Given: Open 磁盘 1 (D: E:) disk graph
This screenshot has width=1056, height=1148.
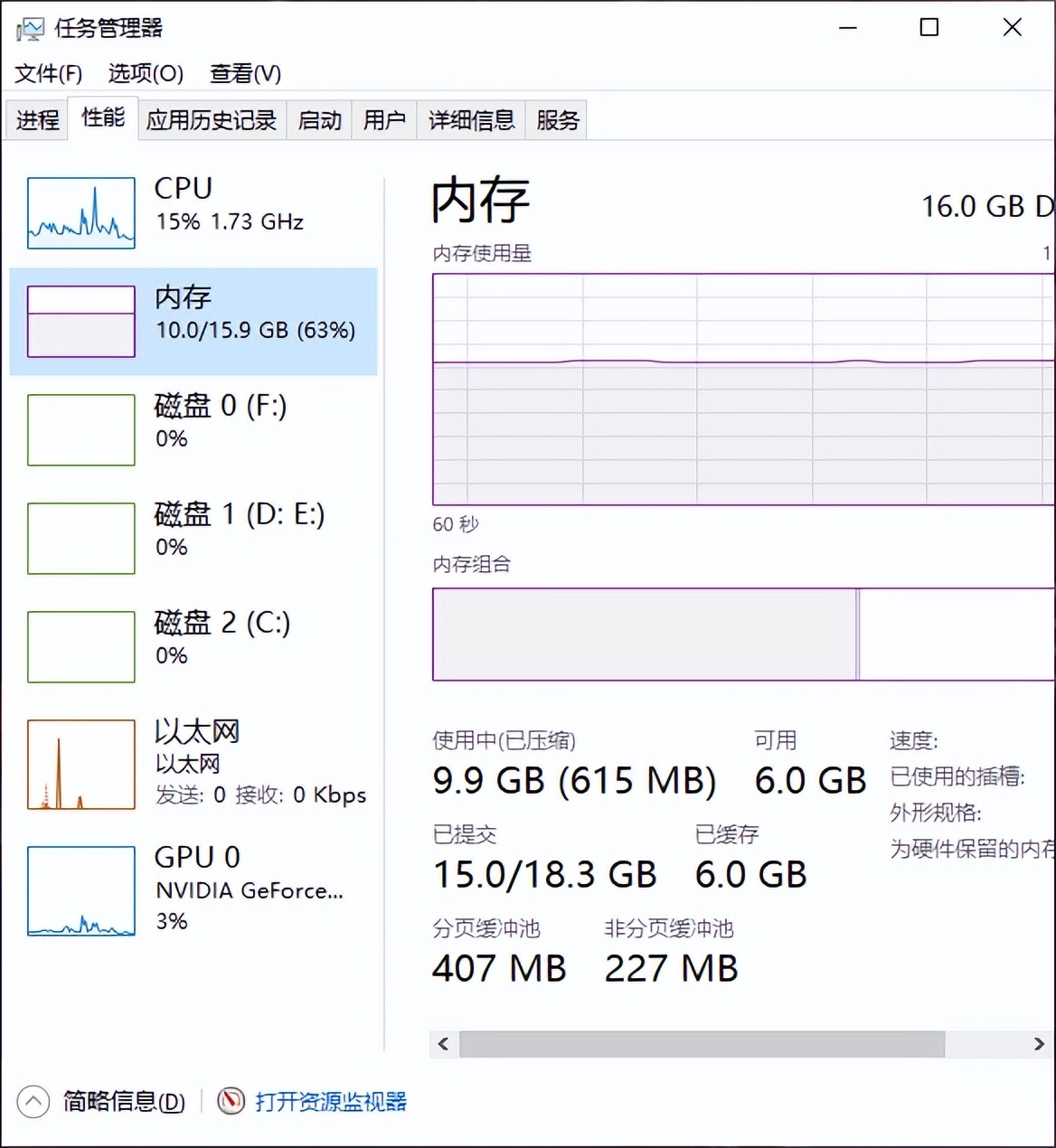Looking at the screenshot, I should click(x=81, y=539).
